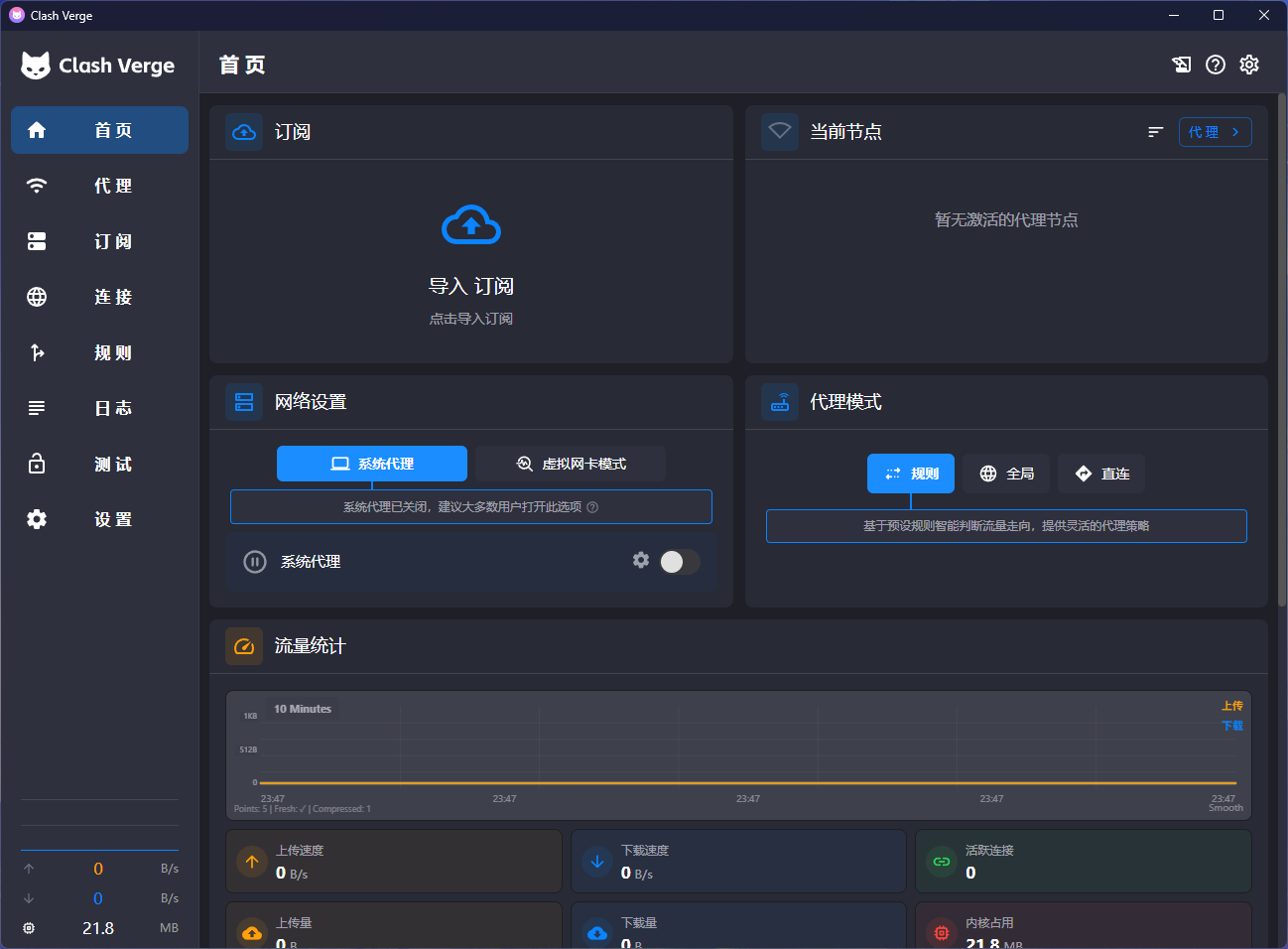Click the Smooth chart label

1225,808
